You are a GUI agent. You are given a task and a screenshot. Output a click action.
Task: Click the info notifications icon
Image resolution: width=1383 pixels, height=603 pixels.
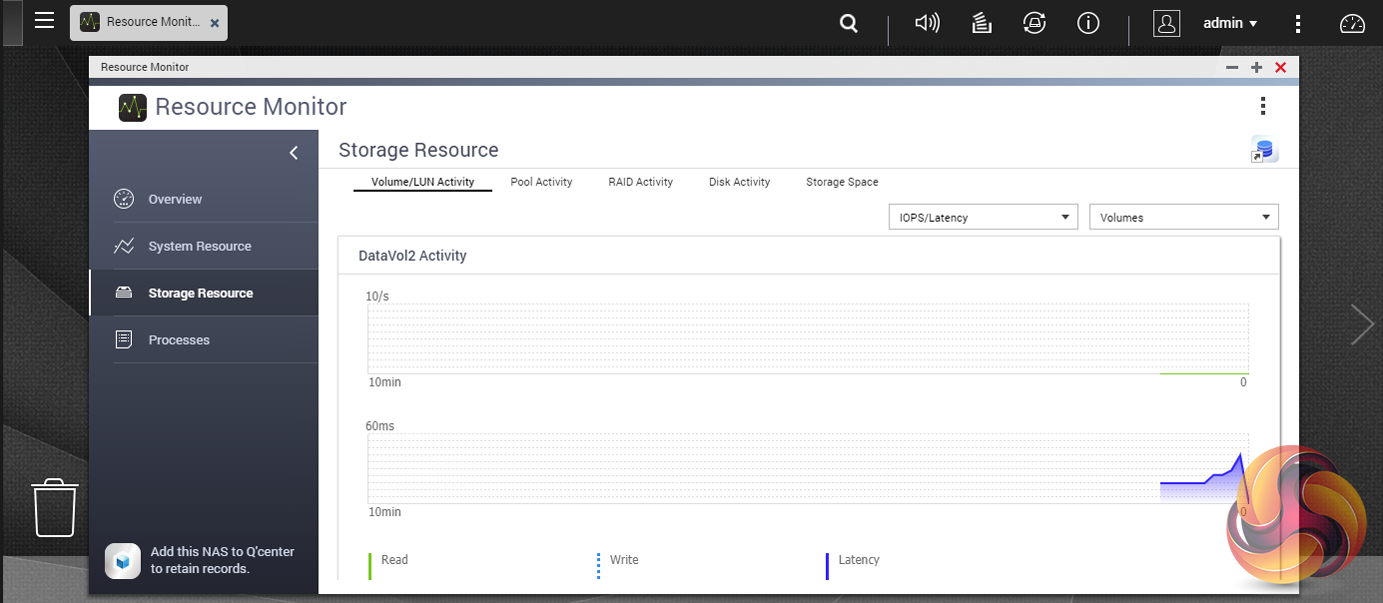click(x=1088, y=23)
